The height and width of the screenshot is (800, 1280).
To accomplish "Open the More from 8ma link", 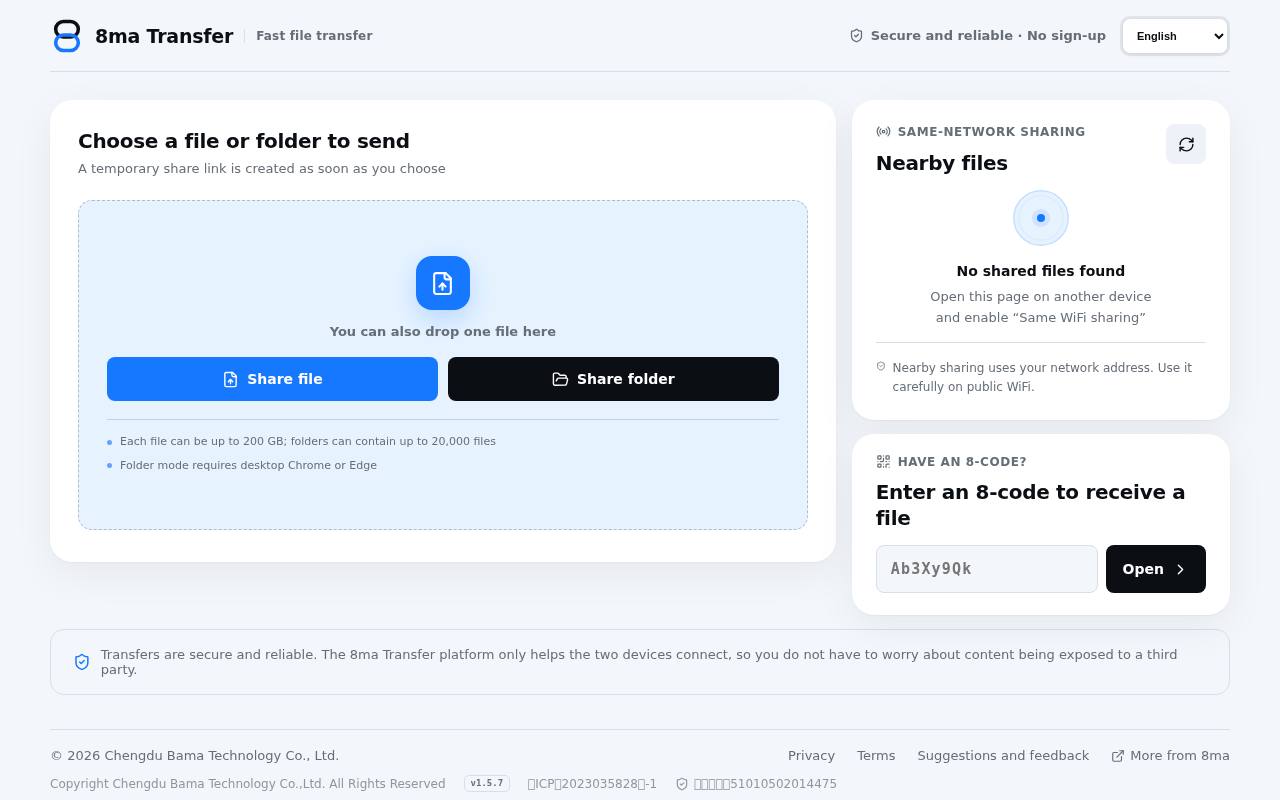I will coord(1171,756).
